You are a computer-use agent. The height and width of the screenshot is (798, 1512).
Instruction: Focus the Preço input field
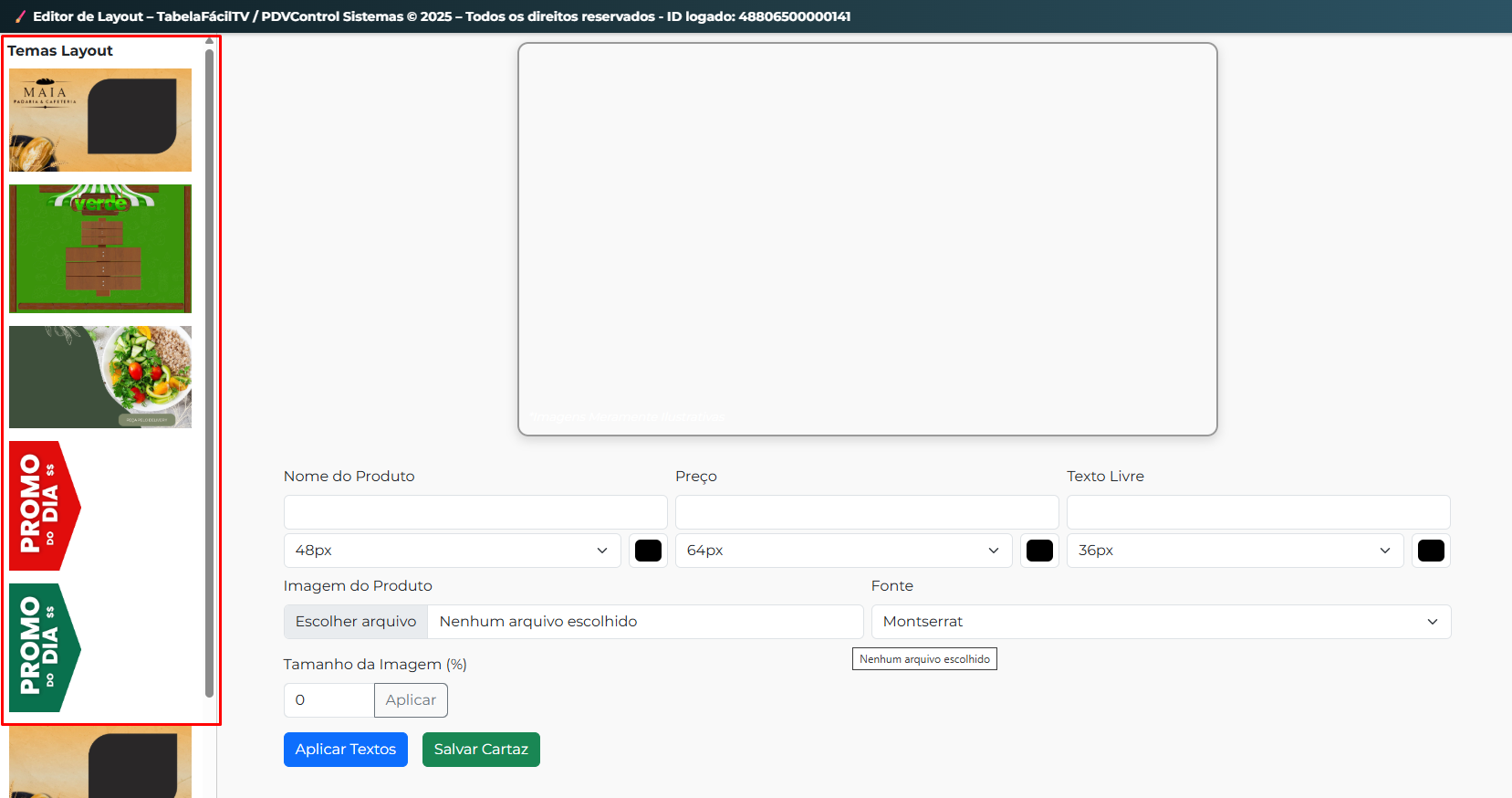point(866,512)
